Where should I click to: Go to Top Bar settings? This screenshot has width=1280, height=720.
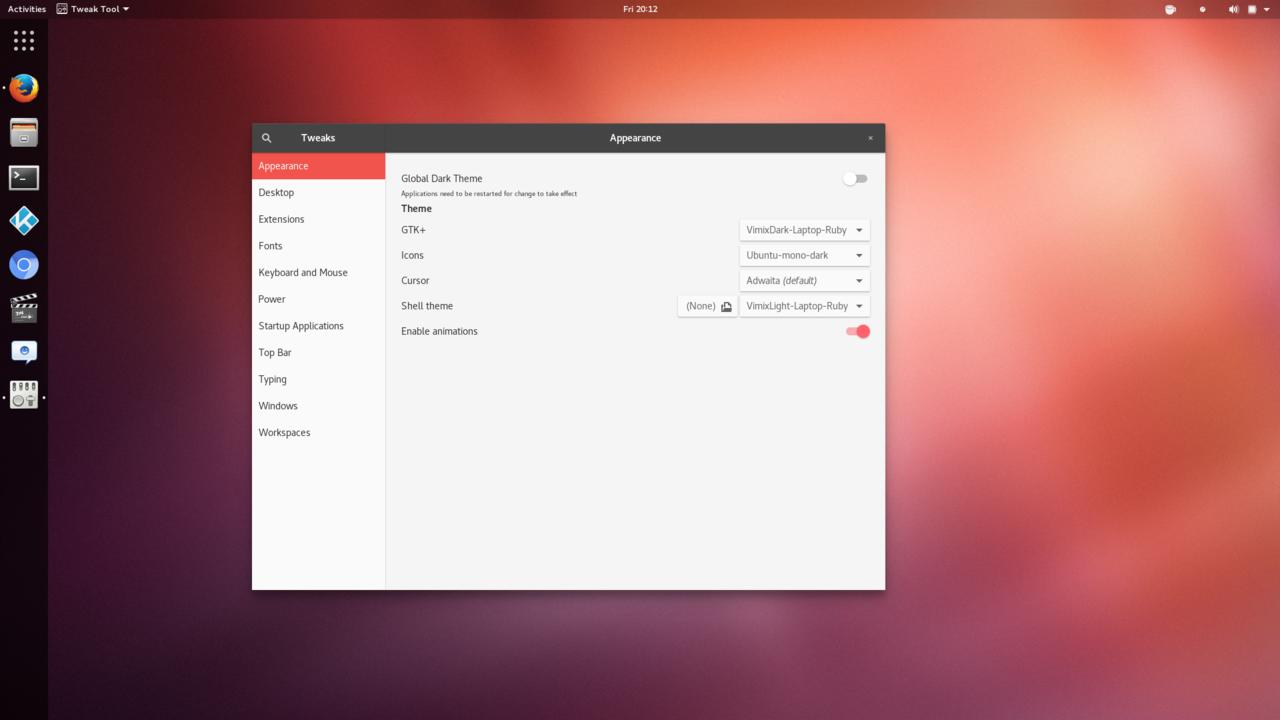pyautogui.click(x=318, y=352)
